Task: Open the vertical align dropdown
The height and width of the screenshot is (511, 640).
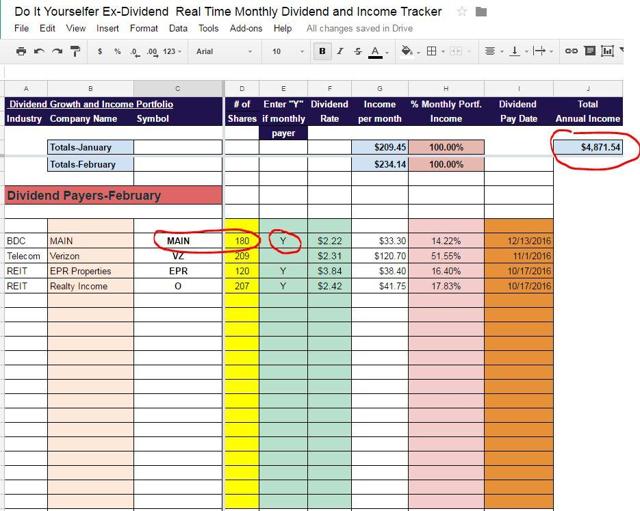Action: pyautogui.click(x=518, y=51)
